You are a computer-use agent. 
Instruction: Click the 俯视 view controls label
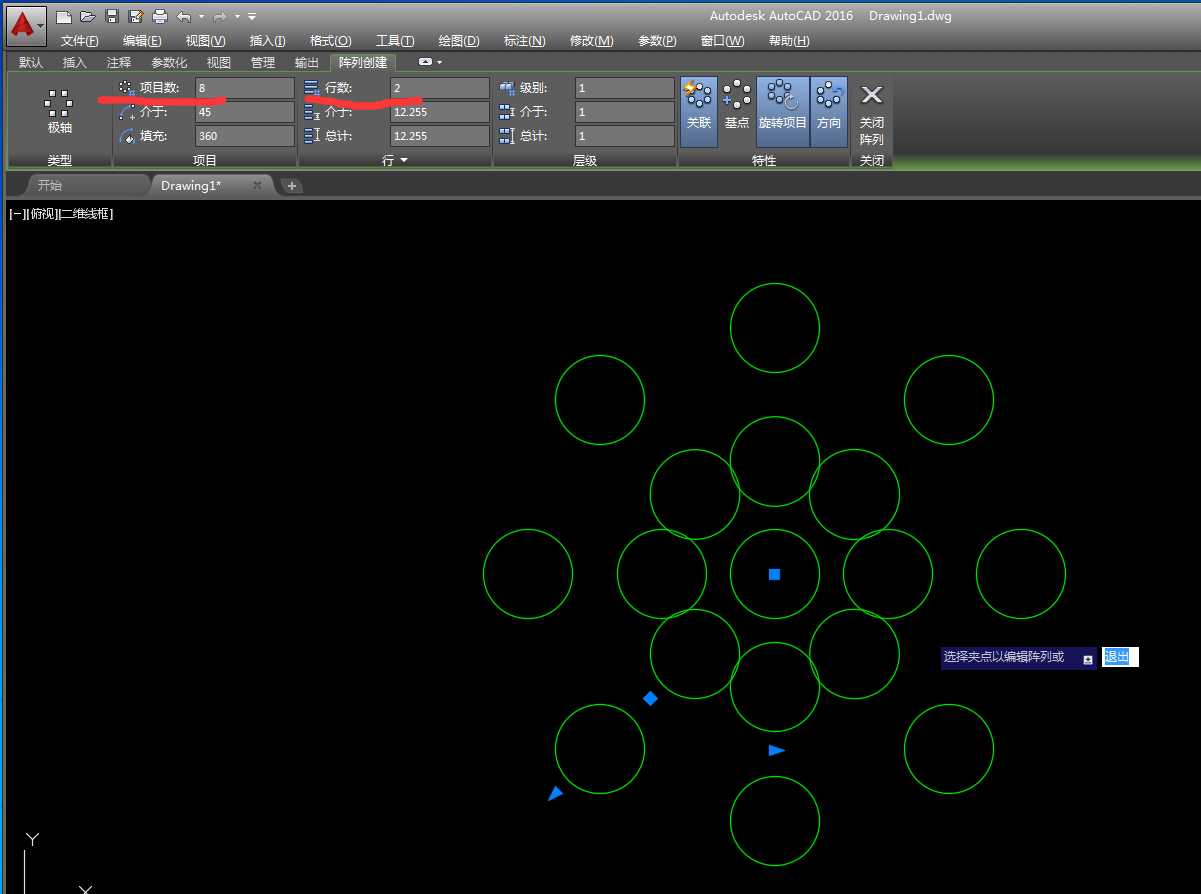point(43,214)
